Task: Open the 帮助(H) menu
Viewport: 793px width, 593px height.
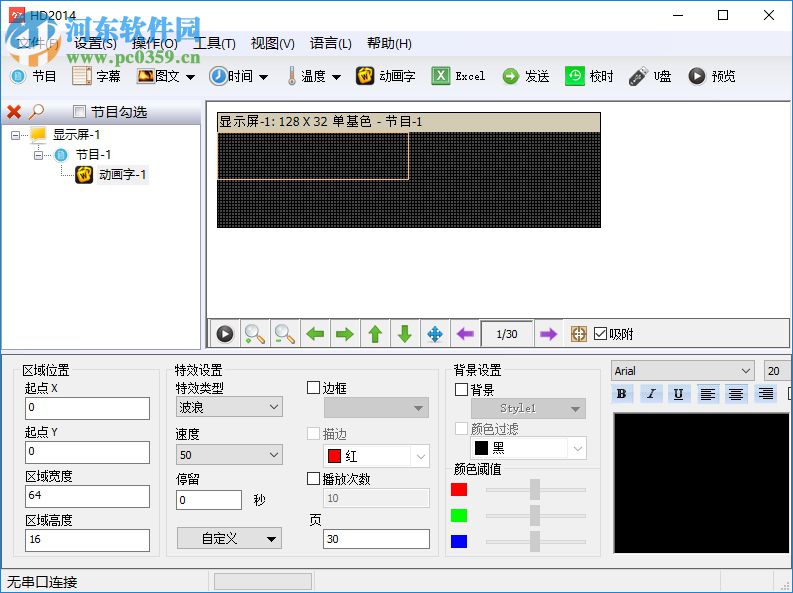Action: (389, 43)
